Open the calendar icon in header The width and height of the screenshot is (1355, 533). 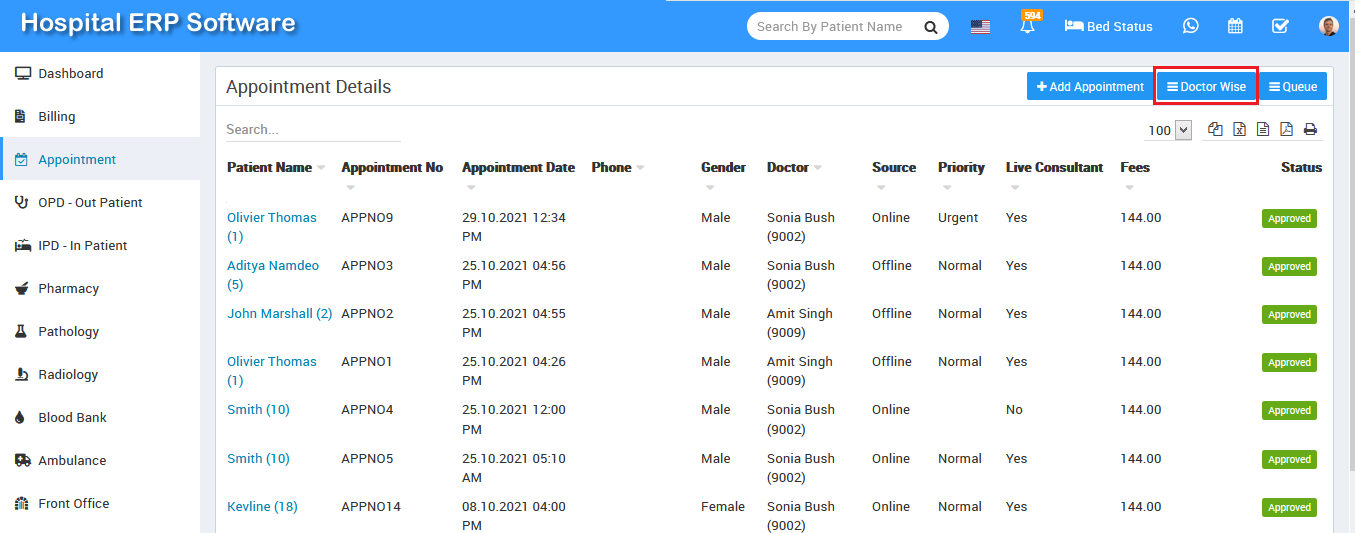point(1235,26)
